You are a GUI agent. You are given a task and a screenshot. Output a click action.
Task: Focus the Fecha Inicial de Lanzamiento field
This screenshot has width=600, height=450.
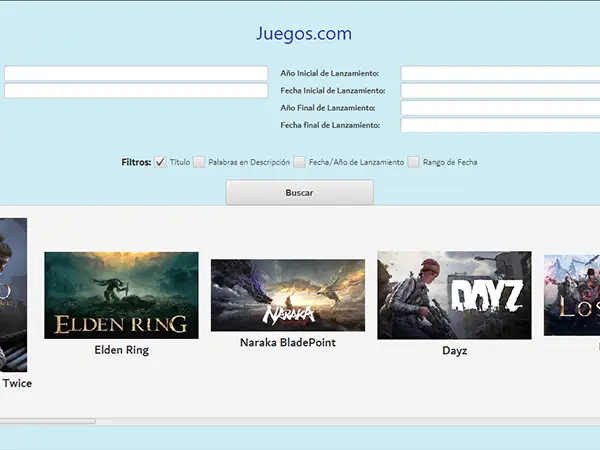(x=500, y=91)
